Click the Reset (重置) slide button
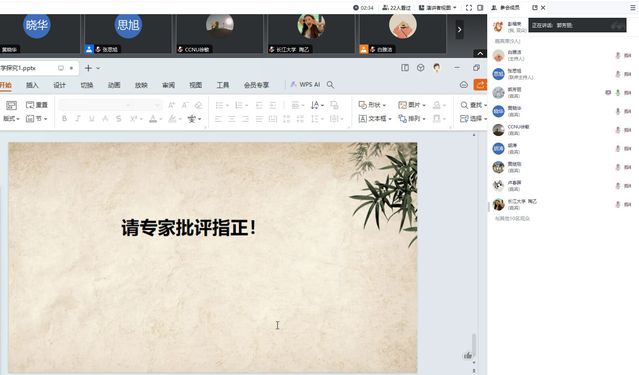The height and width of the screenshot is (375, 639). [37, 105]
